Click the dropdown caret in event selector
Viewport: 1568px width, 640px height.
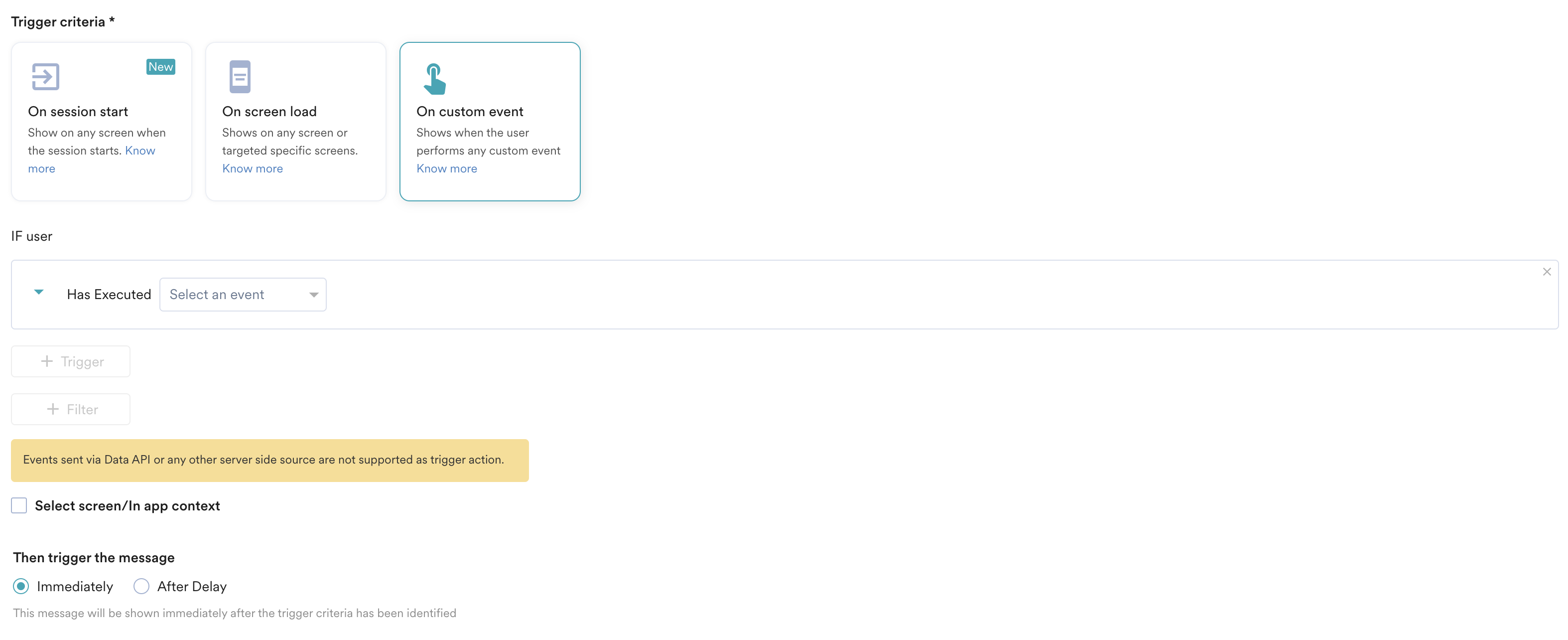click(313, 295)
